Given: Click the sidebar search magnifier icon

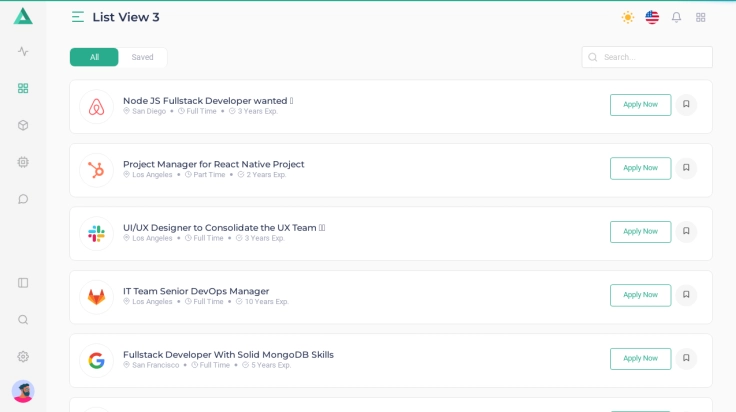Looking at the screenshot, I should point(23,320).
